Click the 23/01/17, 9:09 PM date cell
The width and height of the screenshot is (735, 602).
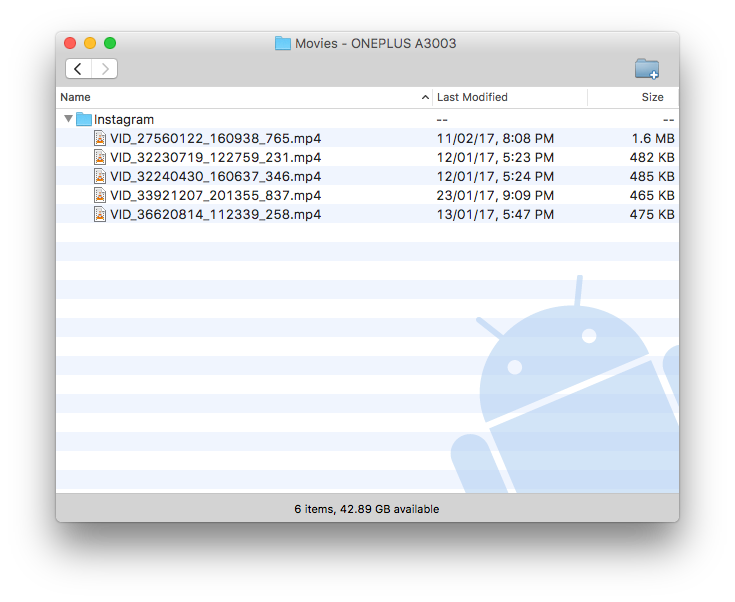495,196
